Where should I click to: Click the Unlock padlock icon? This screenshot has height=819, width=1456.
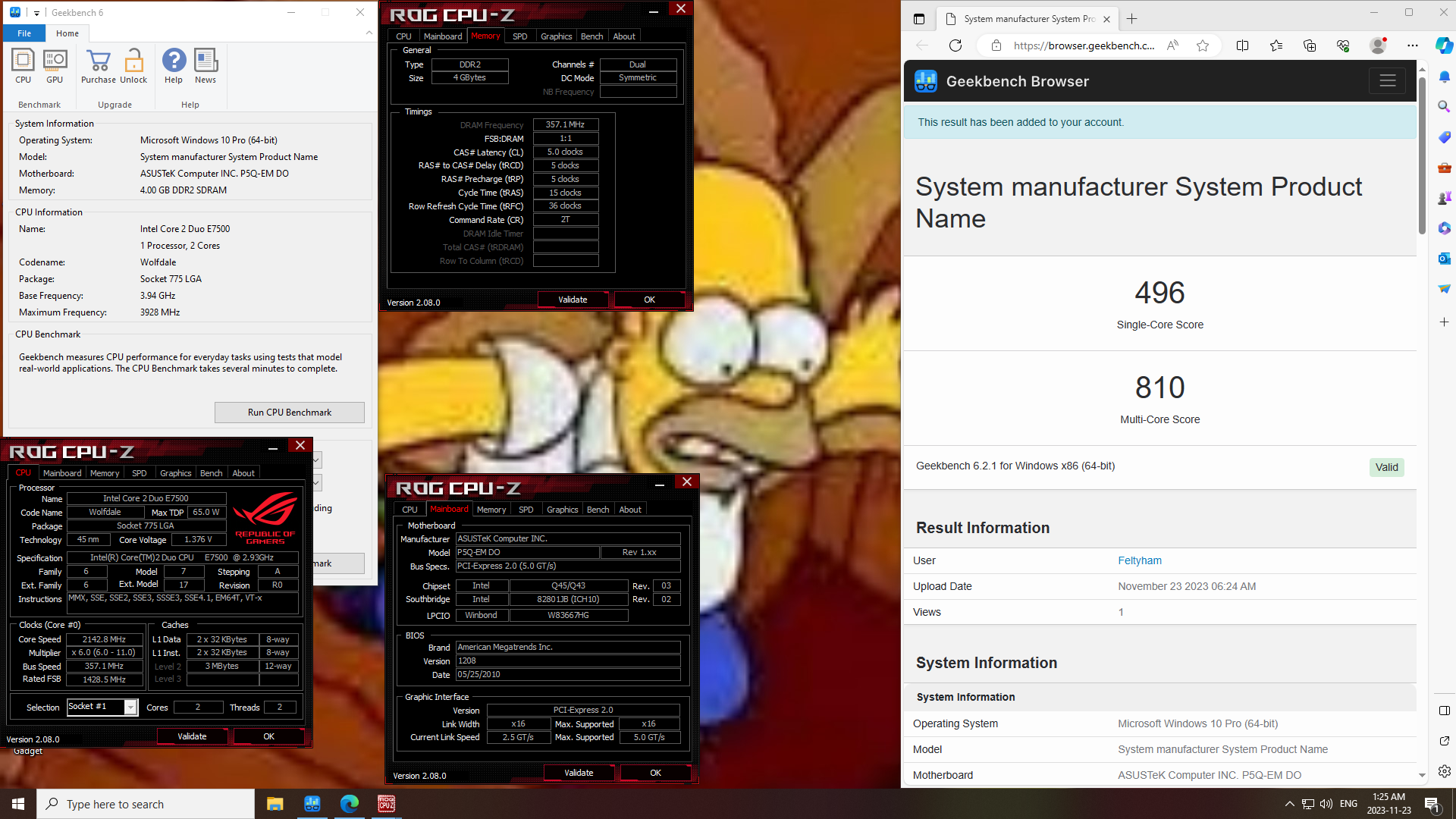[x=133, y=65]
